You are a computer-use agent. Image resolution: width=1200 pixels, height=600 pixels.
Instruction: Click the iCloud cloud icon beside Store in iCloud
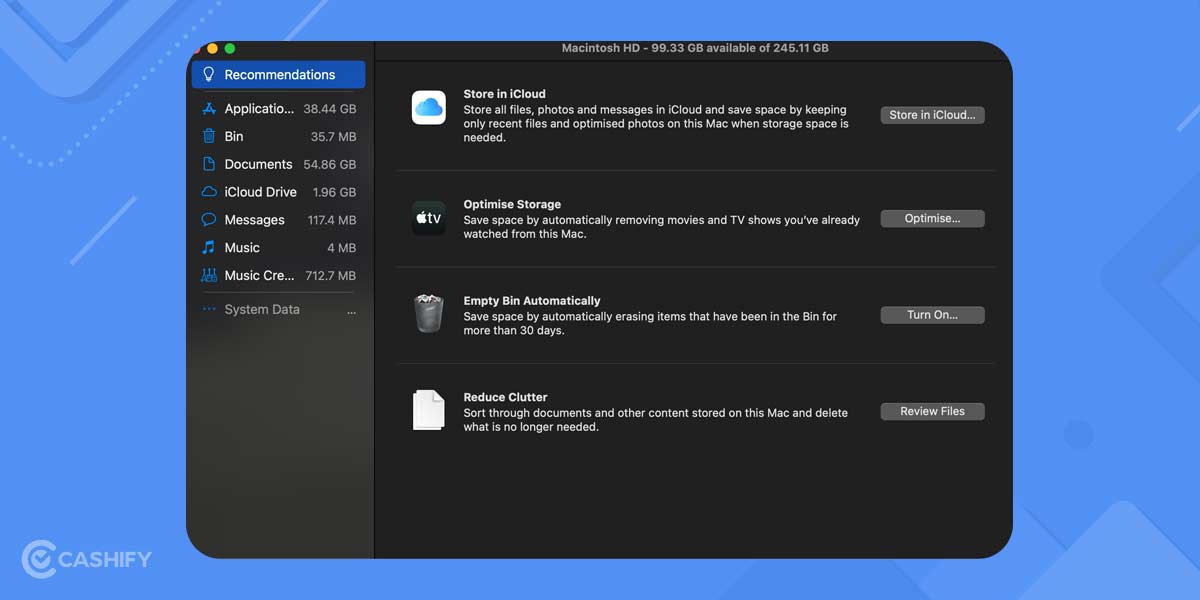428,105
